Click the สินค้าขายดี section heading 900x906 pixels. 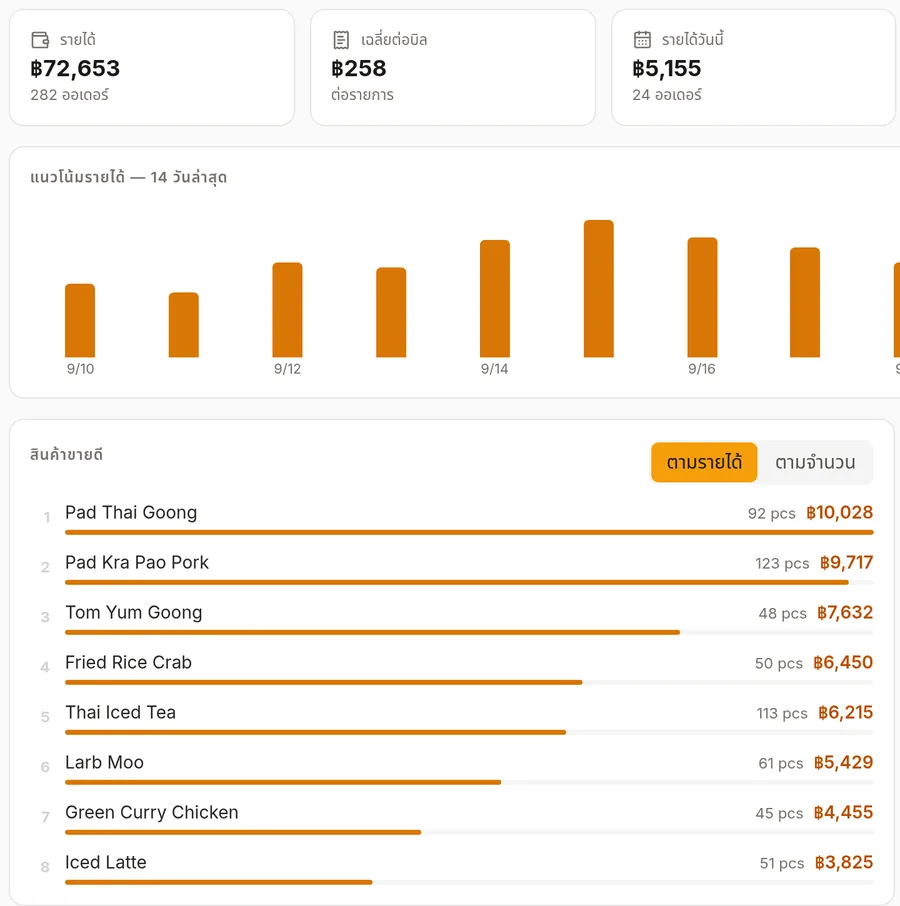point(66,455)
